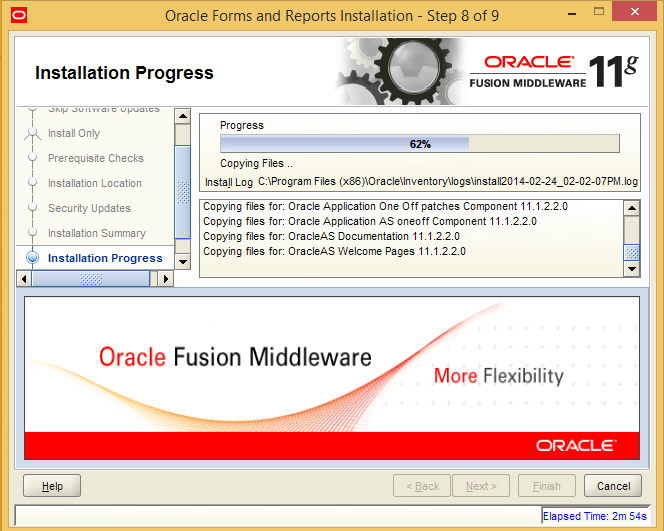Click step list horizontal scrollbar thumb
The height and width of the screenshot is (531, 664).
[91, 279]
